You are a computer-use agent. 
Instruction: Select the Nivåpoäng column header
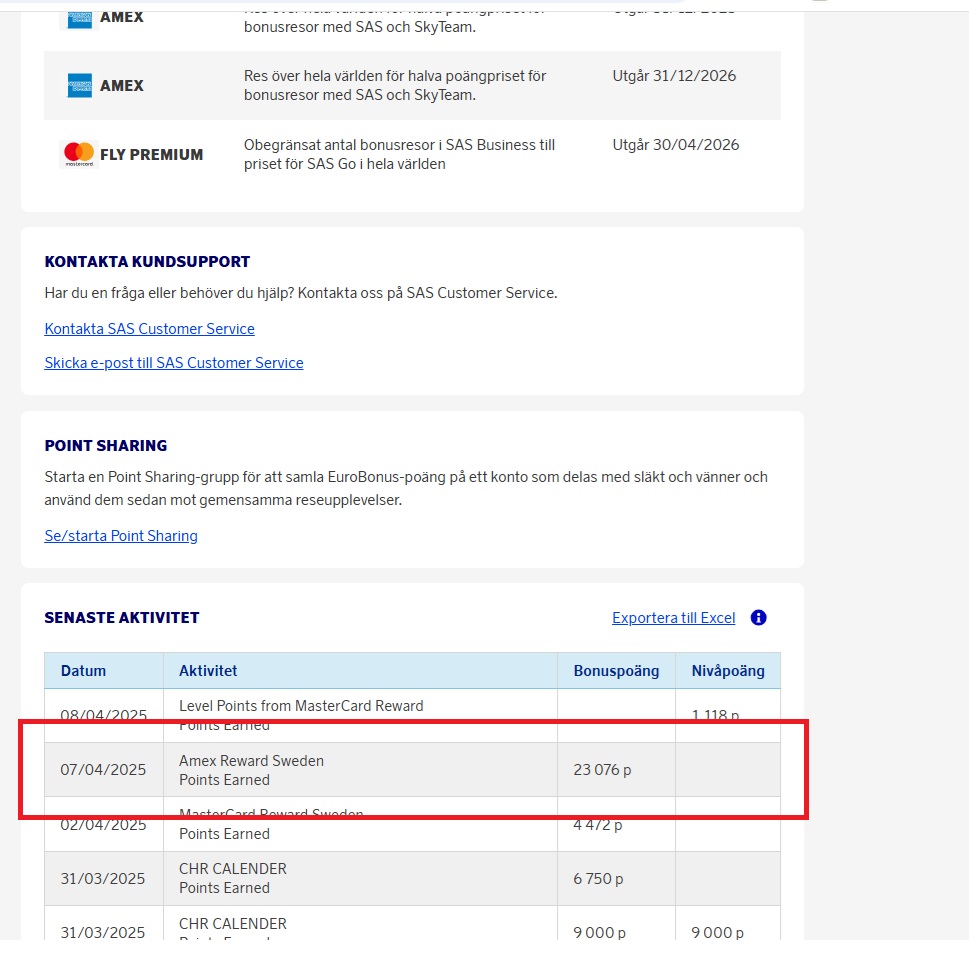[x=728, y=671]
